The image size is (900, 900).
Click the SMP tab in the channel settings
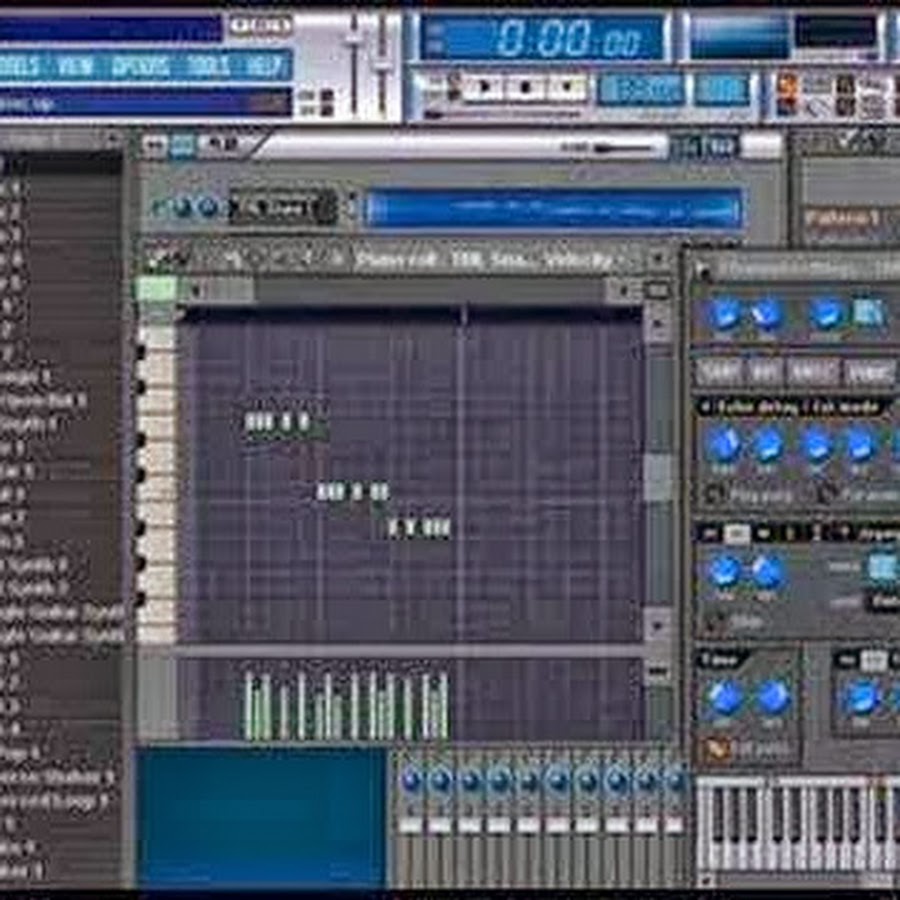[x=720, y=372]
